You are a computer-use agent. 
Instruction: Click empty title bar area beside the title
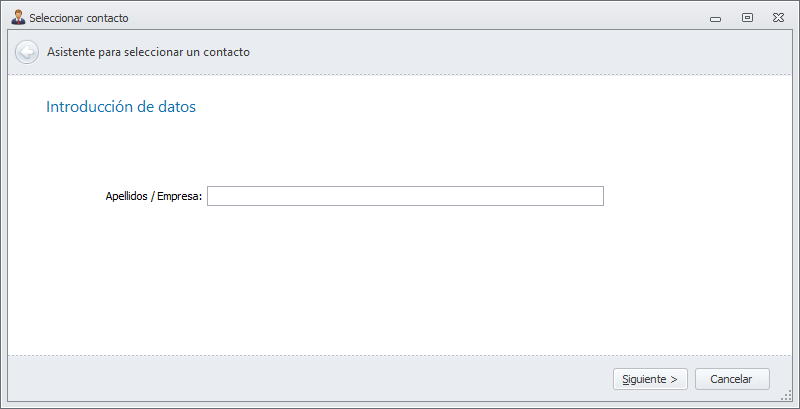pos(400,18)
